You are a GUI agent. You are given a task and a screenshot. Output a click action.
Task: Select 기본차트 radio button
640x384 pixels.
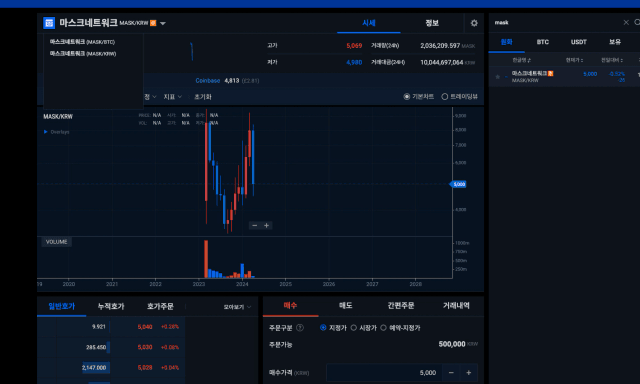coord(407,97)
